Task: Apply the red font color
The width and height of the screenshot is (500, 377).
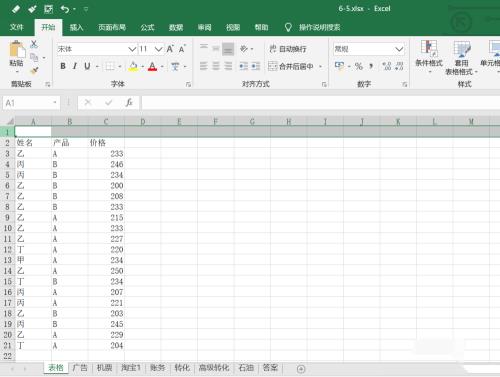Action: pos(152,66)
